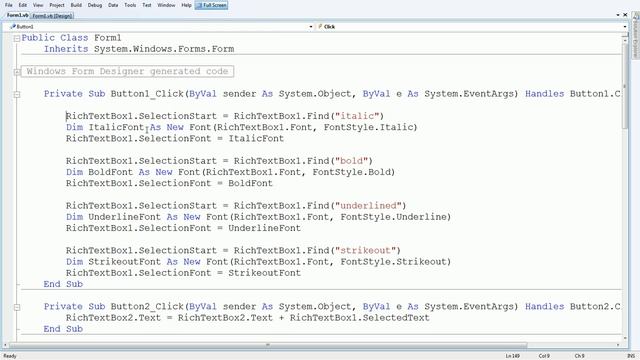Click 'System.Windows.Forms.Form' in the code
The image size is (640, 360).
click(x=164, y=49)
